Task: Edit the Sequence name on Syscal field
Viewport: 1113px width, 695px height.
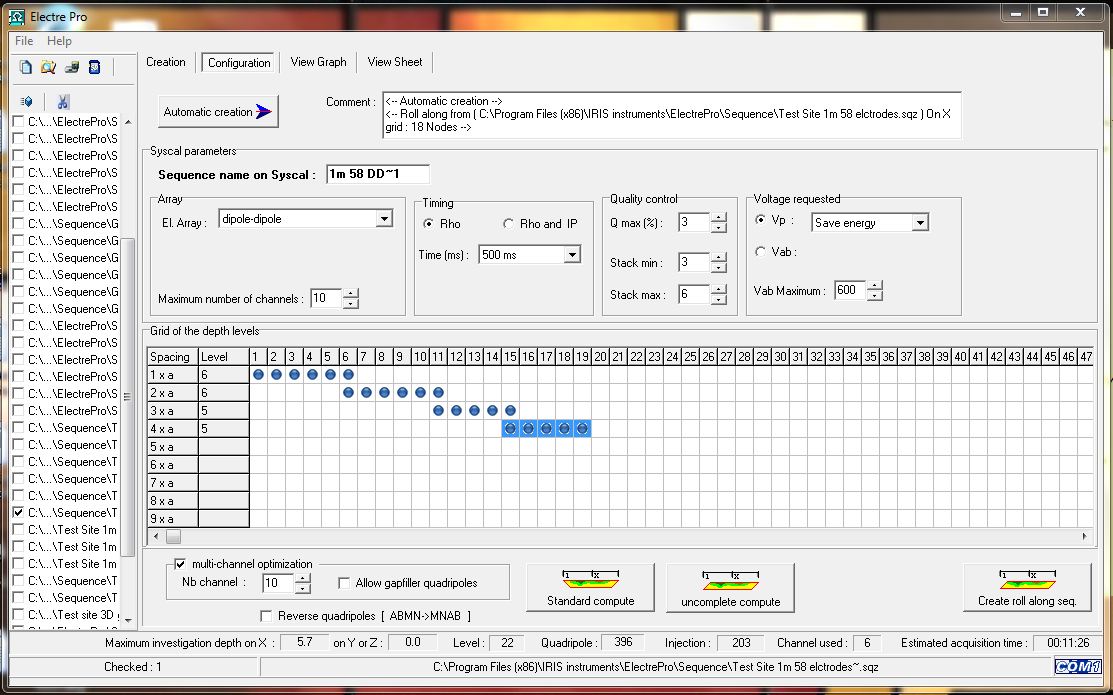Action: tap(378, 173)
